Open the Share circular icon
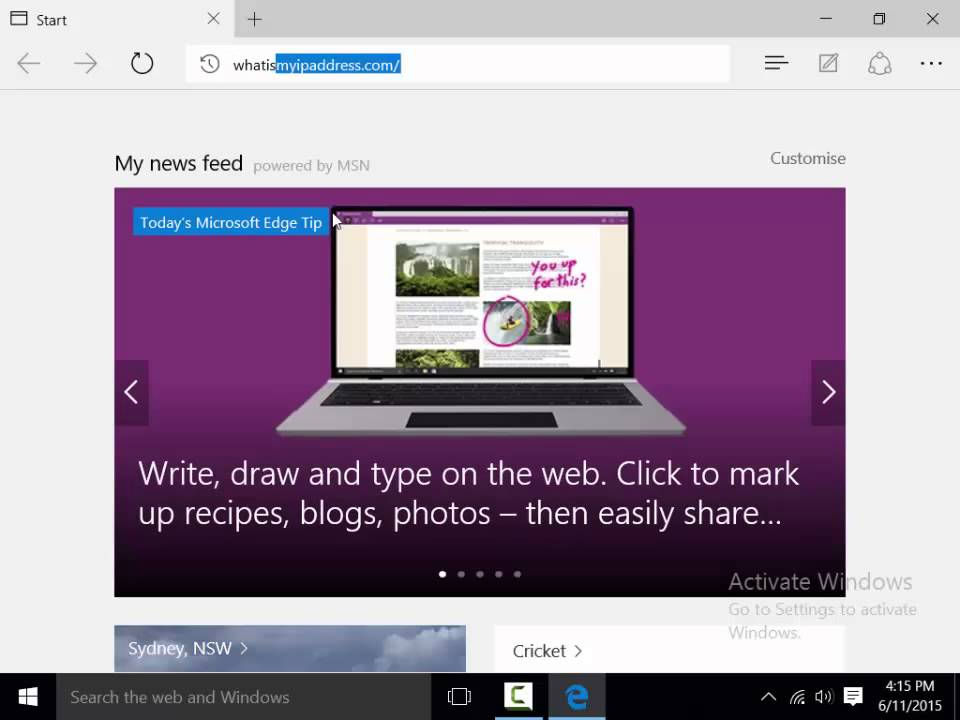960x720 pixels. 879,63
